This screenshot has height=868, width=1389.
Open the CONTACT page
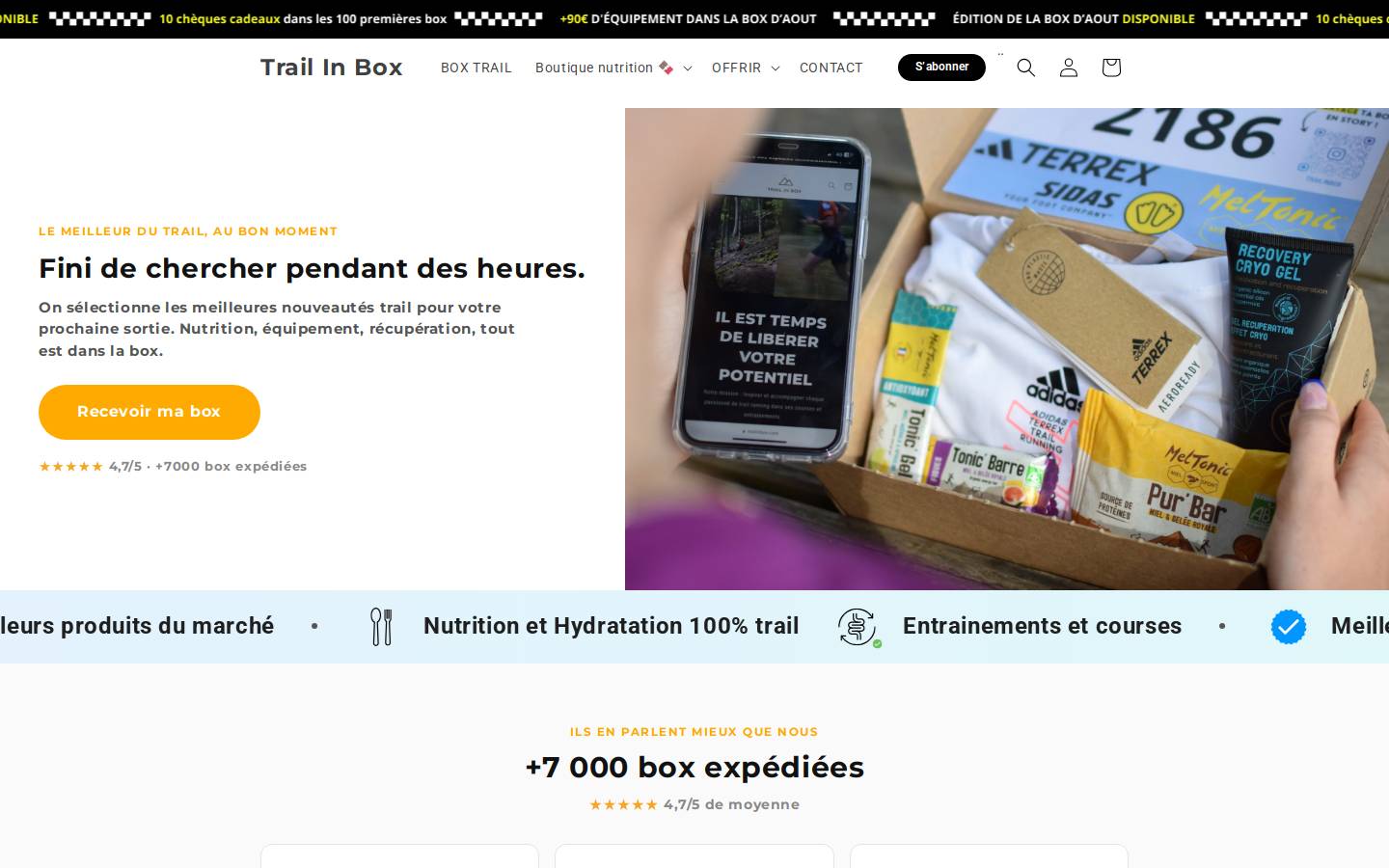(831, 68)
